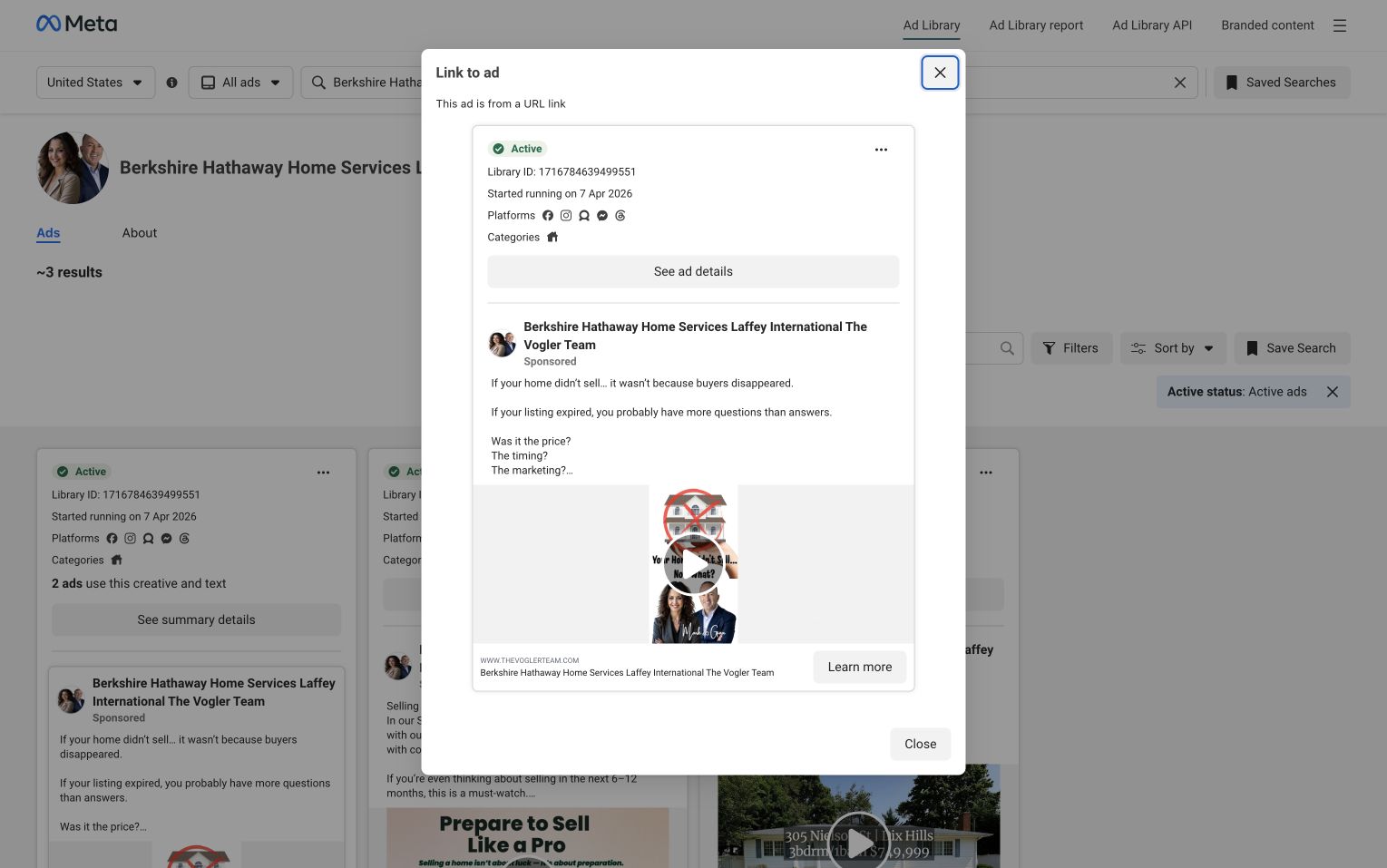Click the Threads platform icon in dialog
The height and width of the screenshot is (868, 1387).
620,216
